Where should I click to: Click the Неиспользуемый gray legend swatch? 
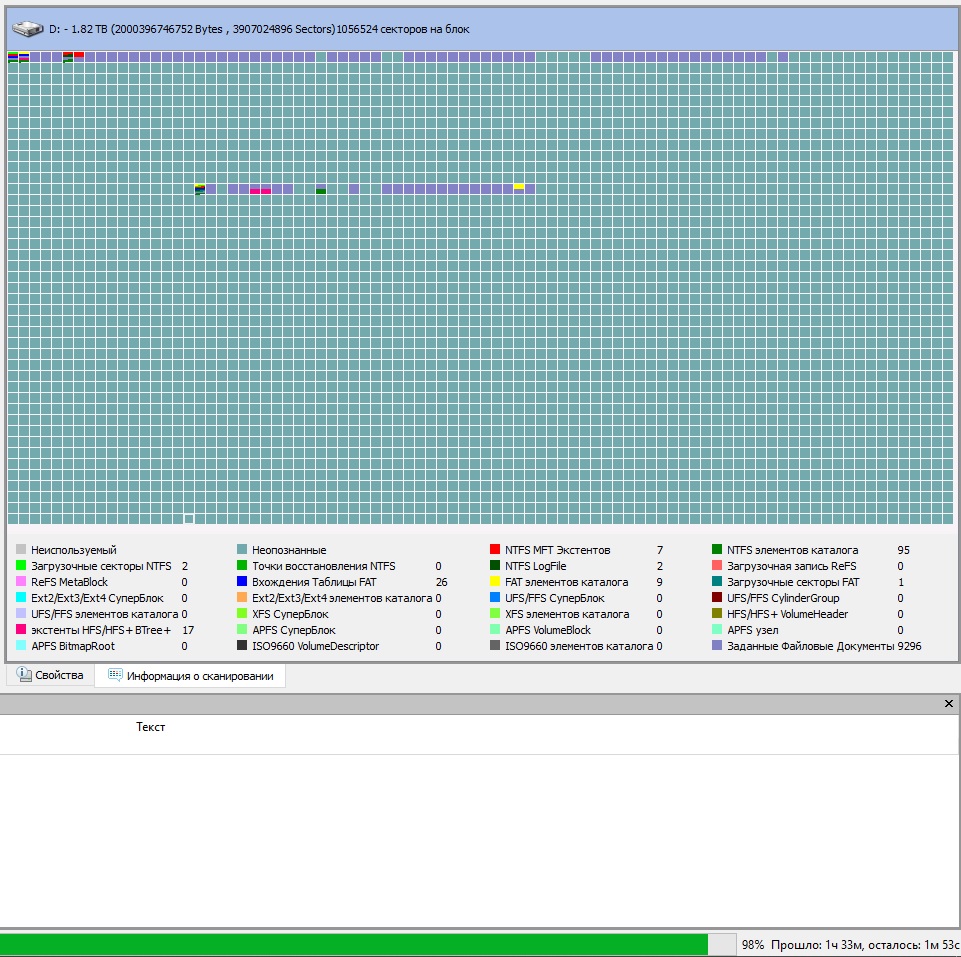click(x=21, y=550)
